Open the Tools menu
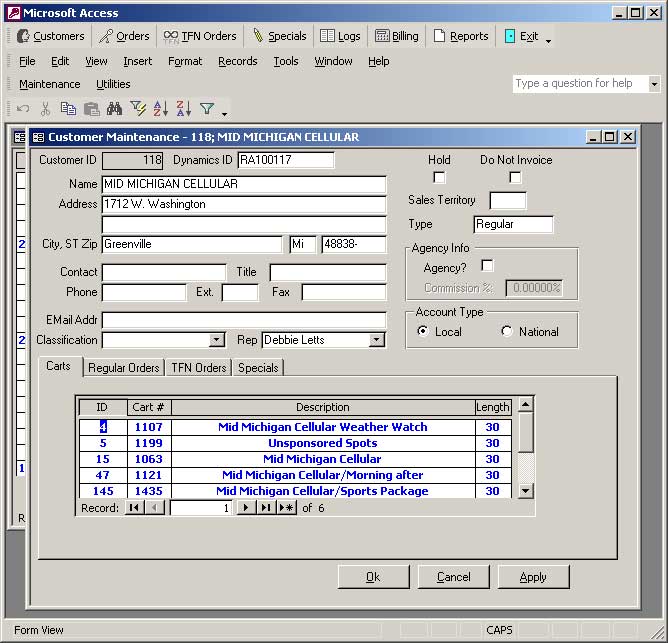The width and height of the screenshot is (668, 643). pyautogui.click(x=286, y=61)
